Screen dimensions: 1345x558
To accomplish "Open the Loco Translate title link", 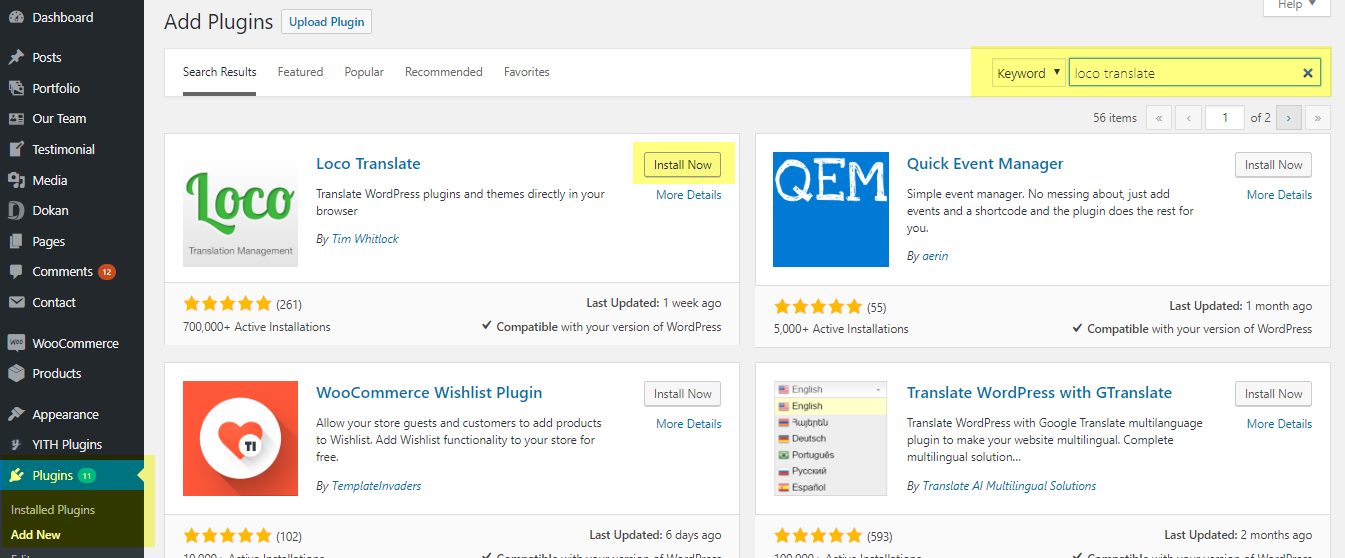I will (x=368, y=164).
